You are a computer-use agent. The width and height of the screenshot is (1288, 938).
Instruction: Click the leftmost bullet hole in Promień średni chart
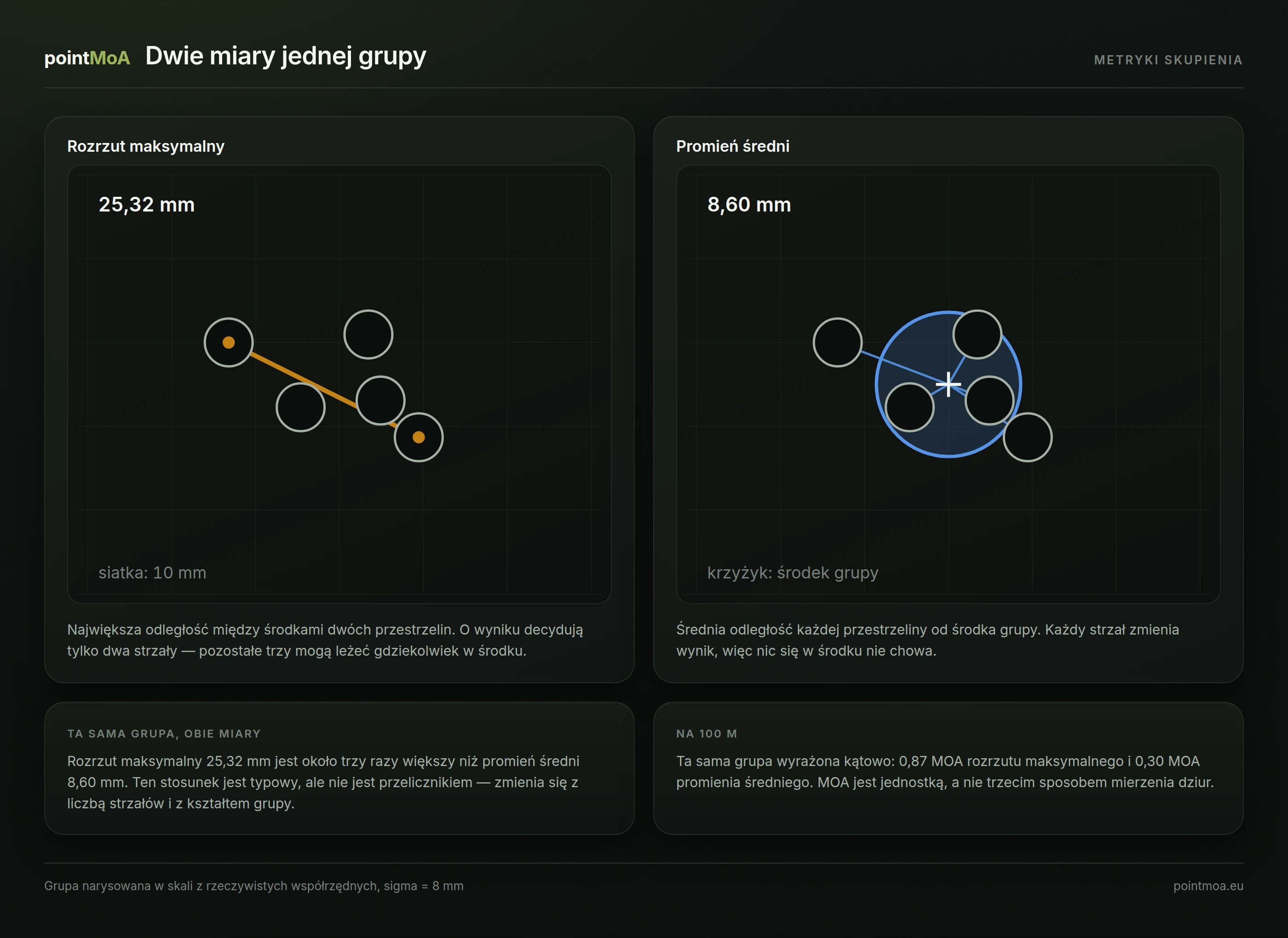(x=838, y=343)
